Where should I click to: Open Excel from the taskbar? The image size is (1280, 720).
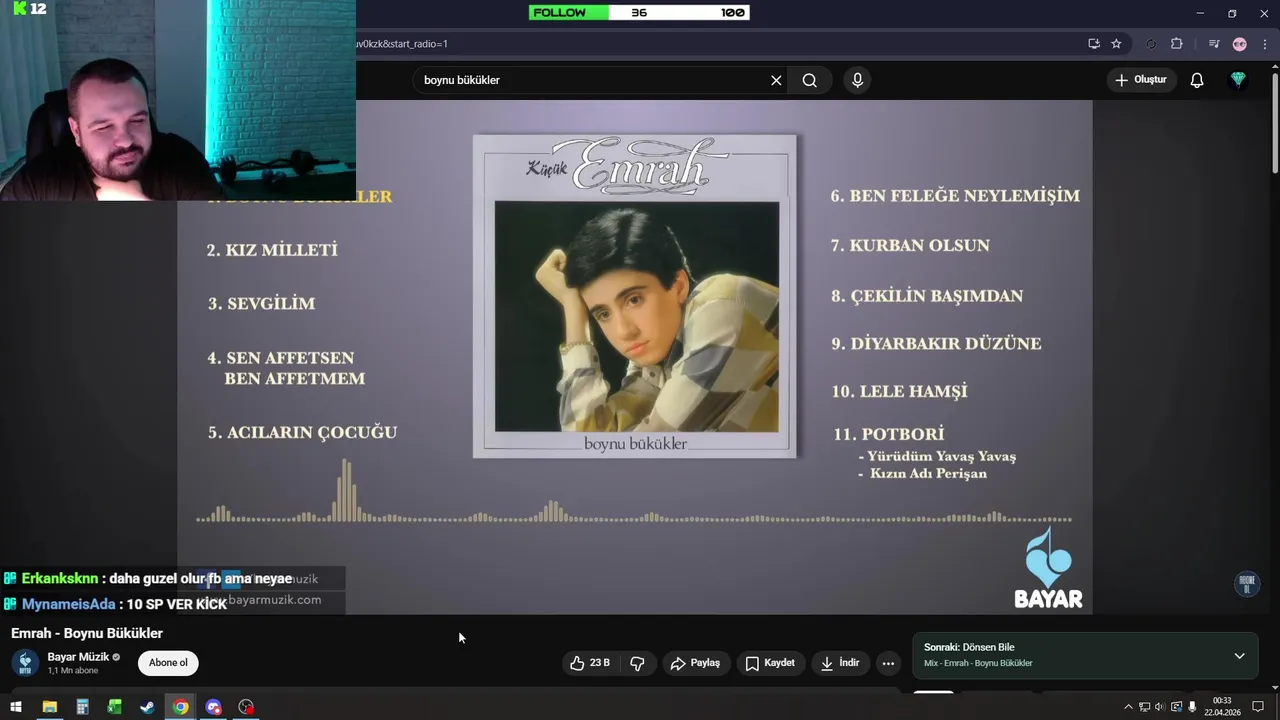(115, 707)
